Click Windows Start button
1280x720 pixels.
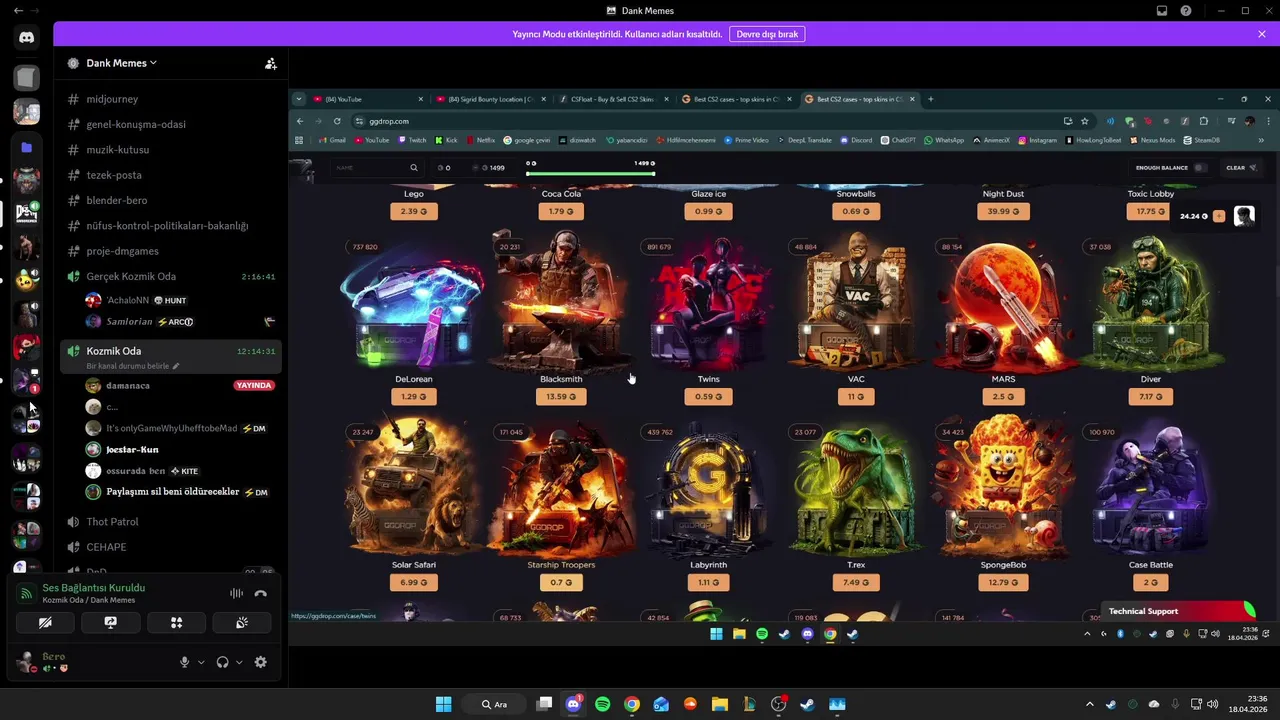pos(443,704)
